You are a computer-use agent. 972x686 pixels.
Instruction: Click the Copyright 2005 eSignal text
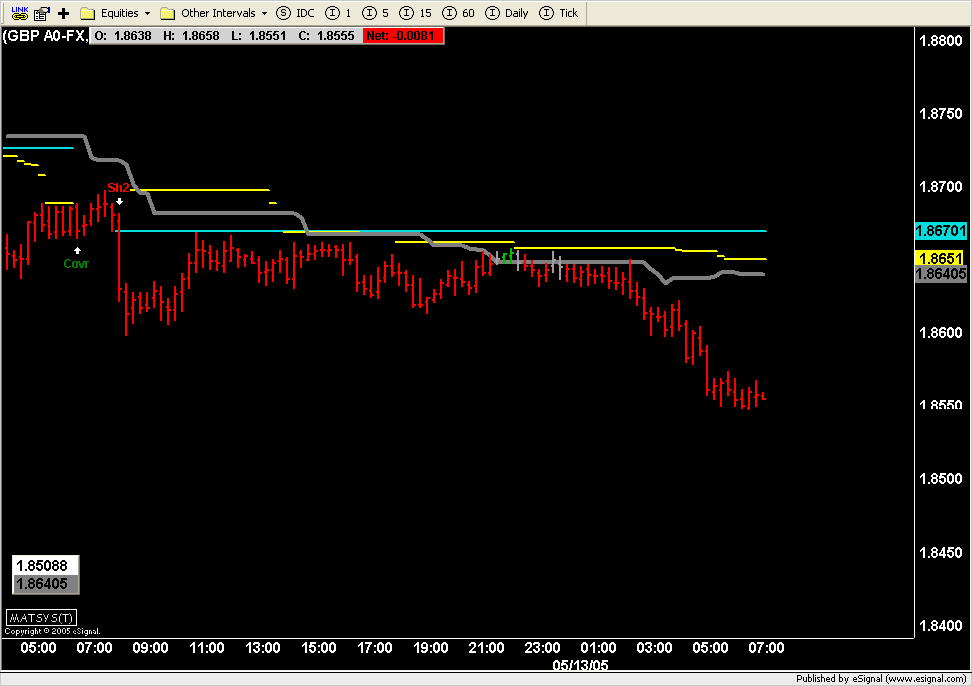[53, 631]
